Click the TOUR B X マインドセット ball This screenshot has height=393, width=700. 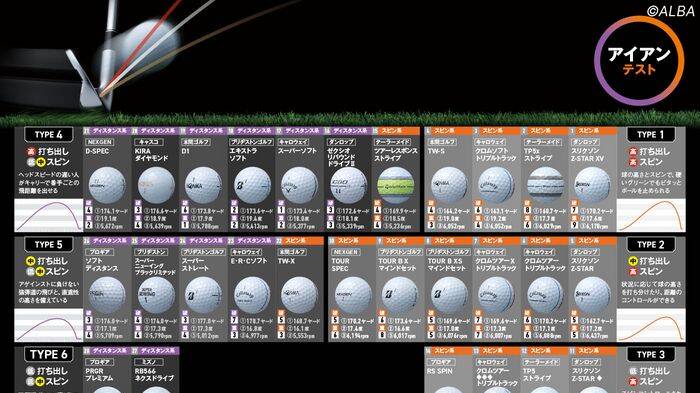click(x=400, y=295)
